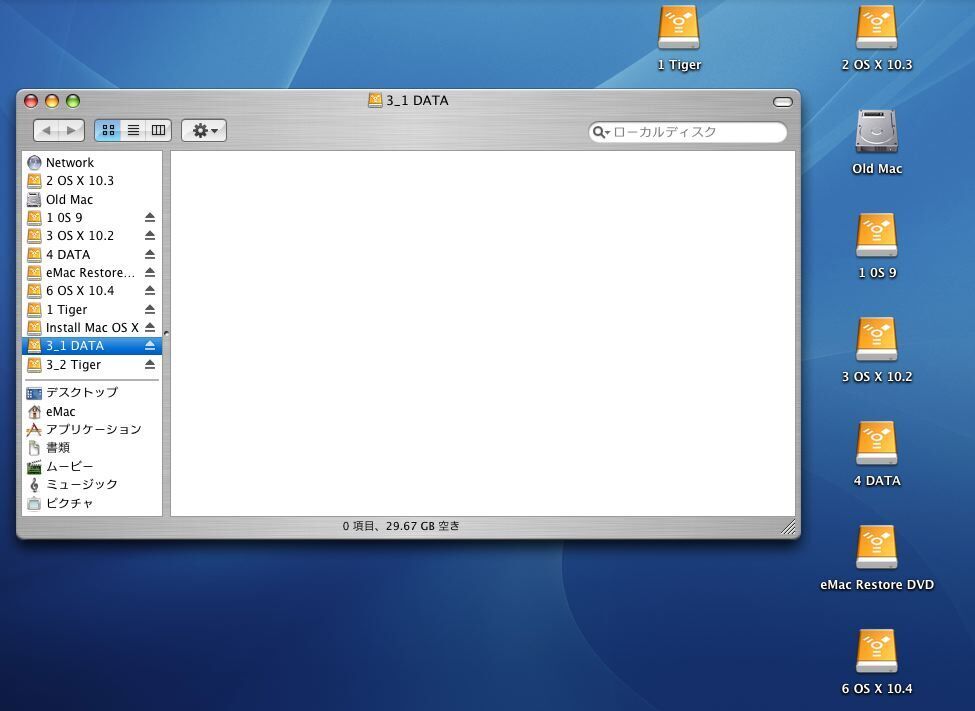Eject the 6 OS X 10.4 volume
Image resolution: width=975 pixels, height=711 pixels.
coord(150,291)
